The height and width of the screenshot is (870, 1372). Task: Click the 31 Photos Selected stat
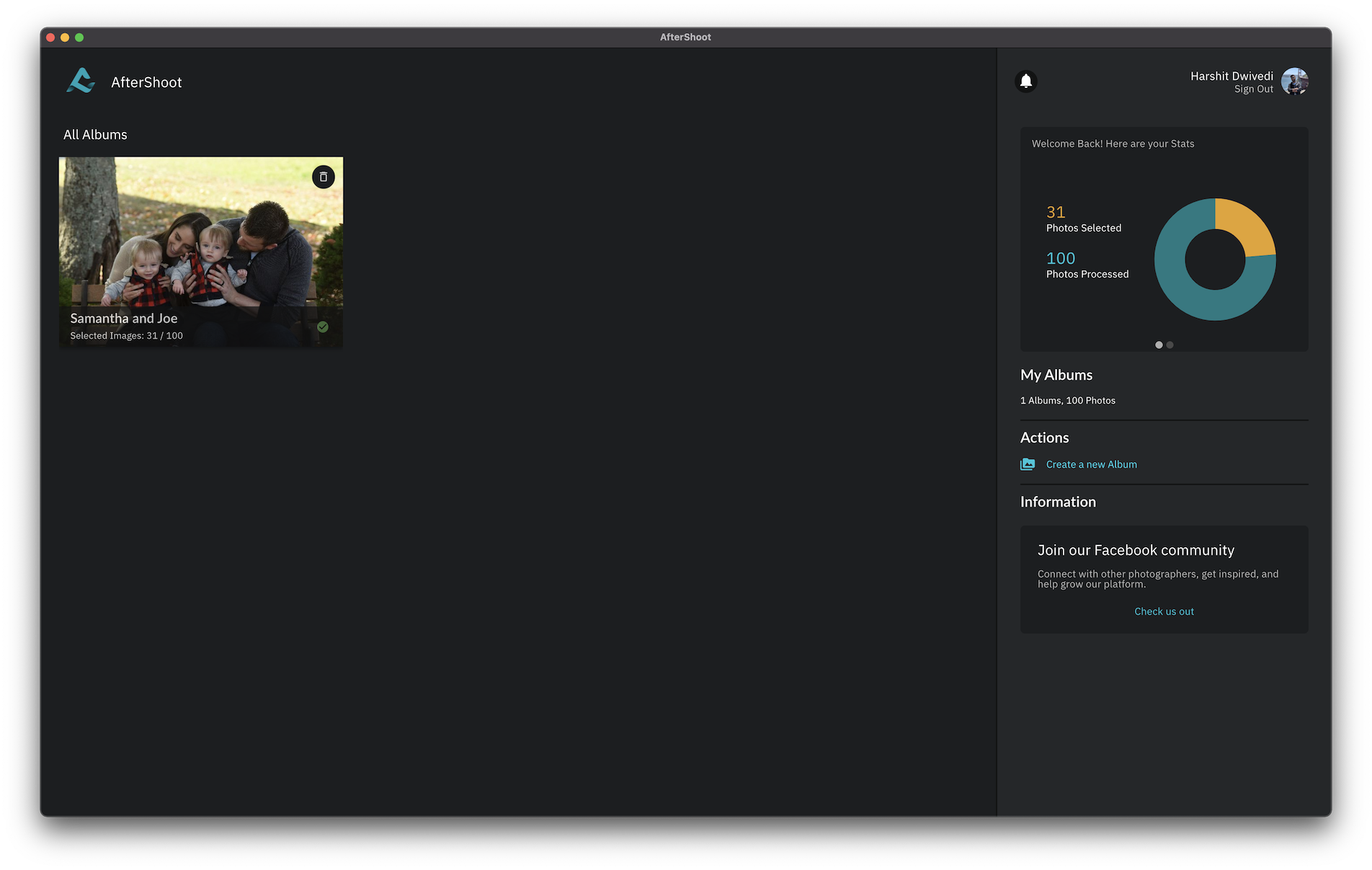point(1084,219)
